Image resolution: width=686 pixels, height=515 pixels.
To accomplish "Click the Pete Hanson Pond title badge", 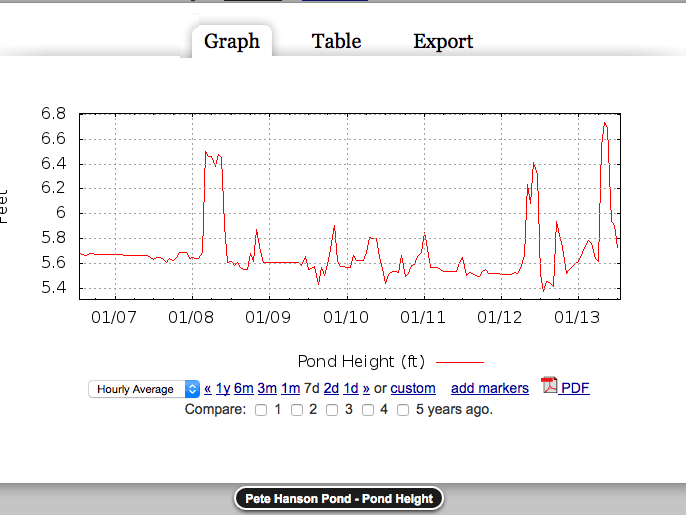I will [x=339, y=499].
